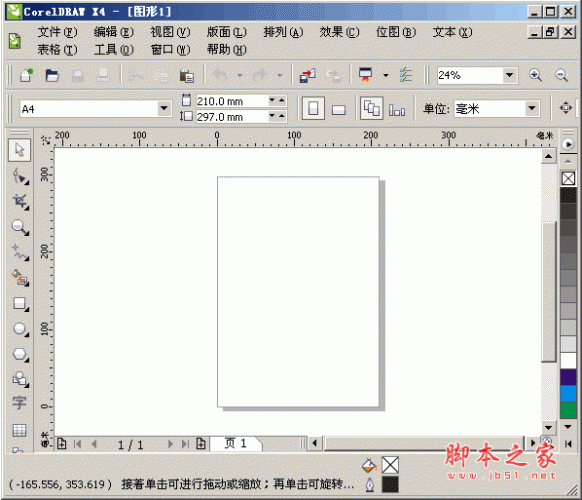This screenshot has height=500, width=582.
Task: Open the color palette flyout arrow at top
Action: click(x=568, y=144)
